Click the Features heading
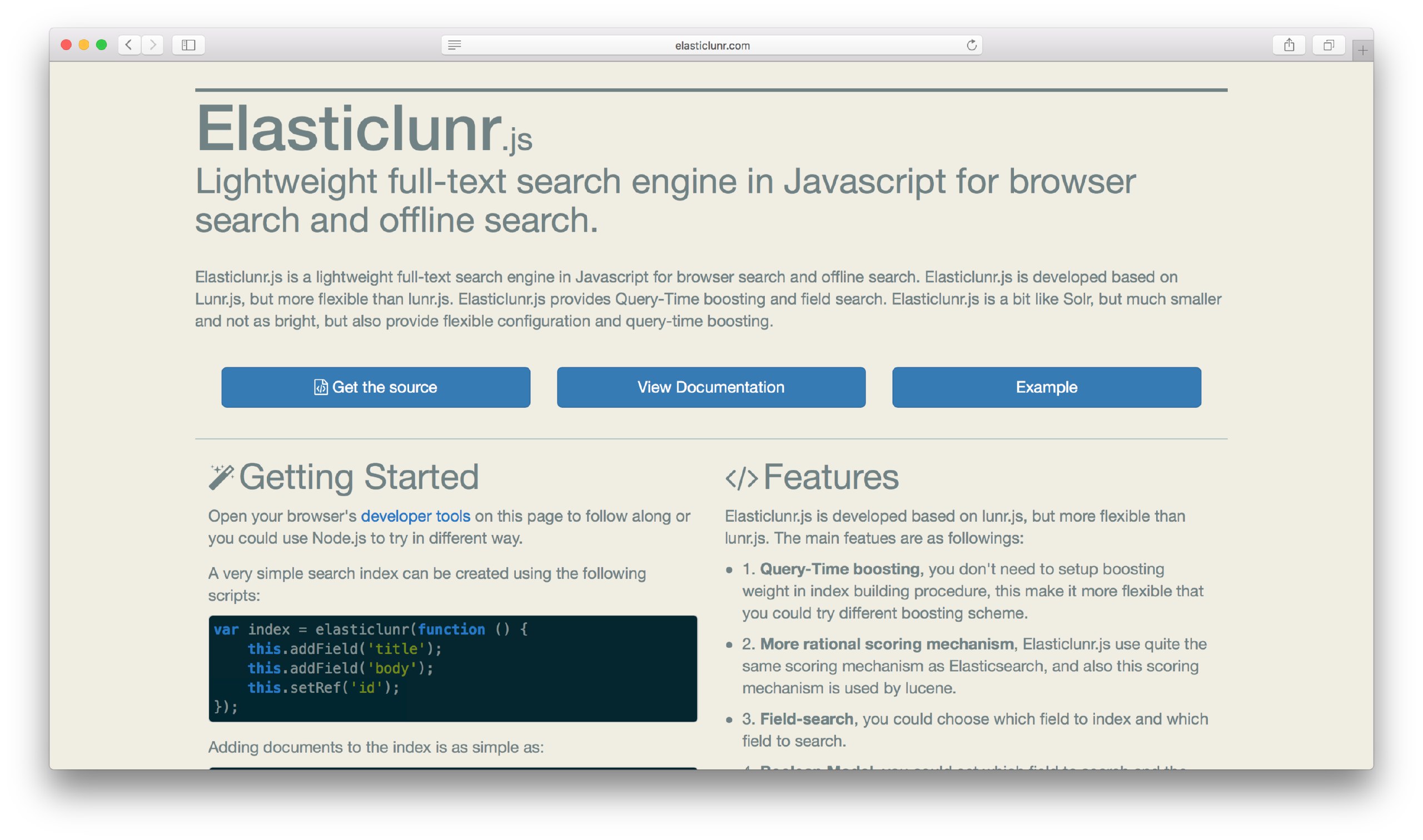The width and height of the screenshot is (1423, 840). [x=830, y=477]
